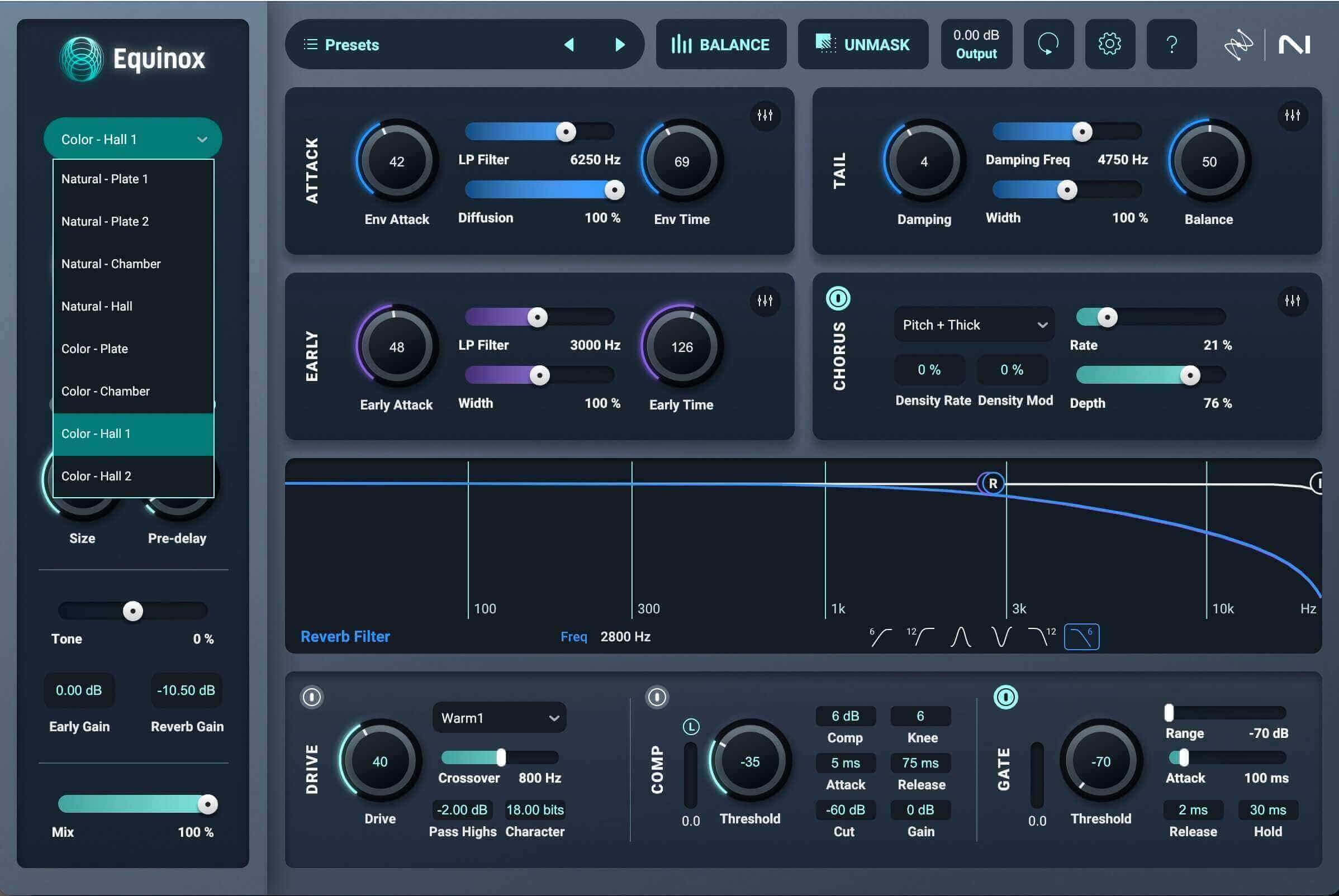This screenshot has width=1339, height=896.
Task: Click the Native Instruments logo
Action: [x=1294, y=45]
